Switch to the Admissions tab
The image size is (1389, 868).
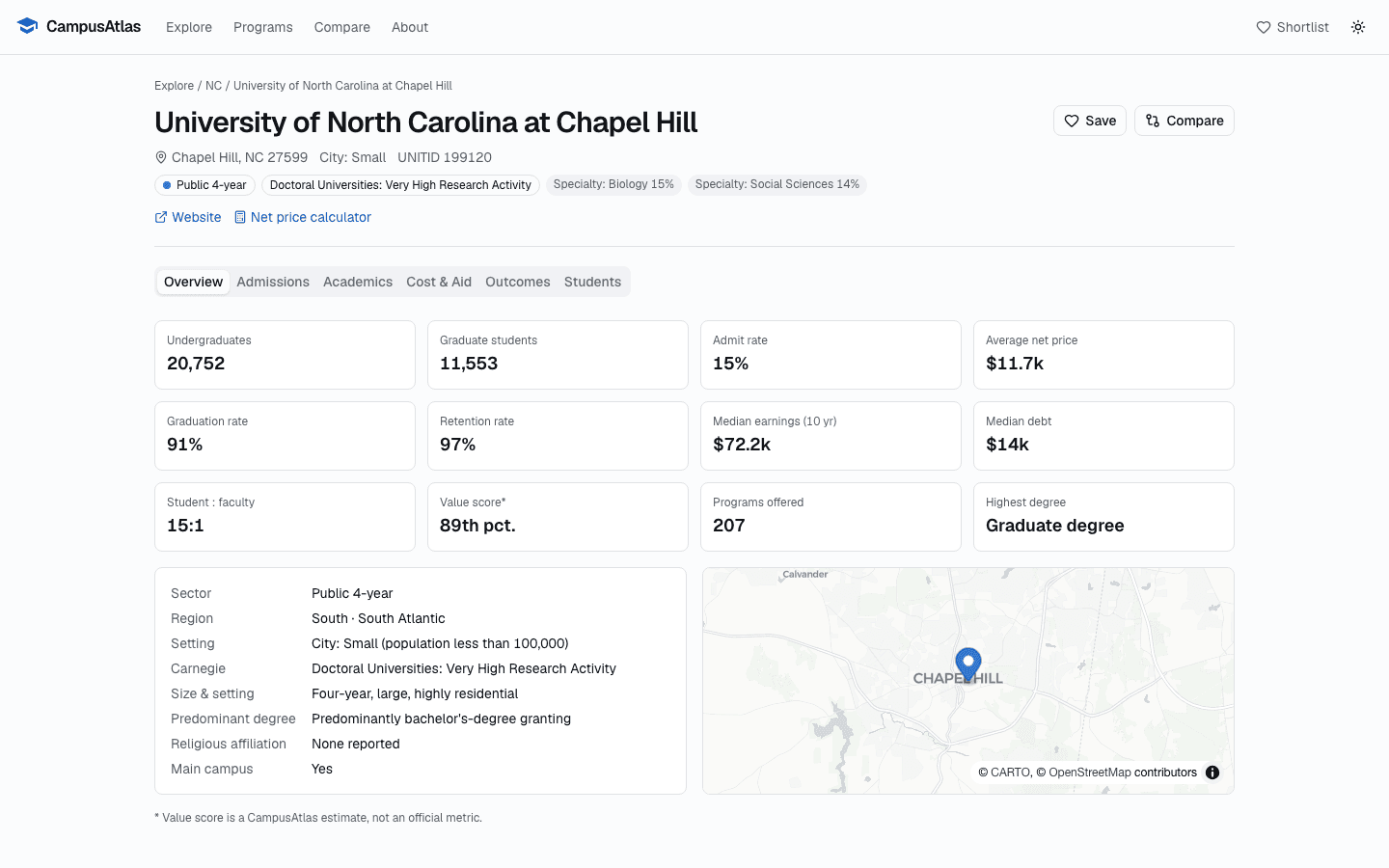point(273,282)
